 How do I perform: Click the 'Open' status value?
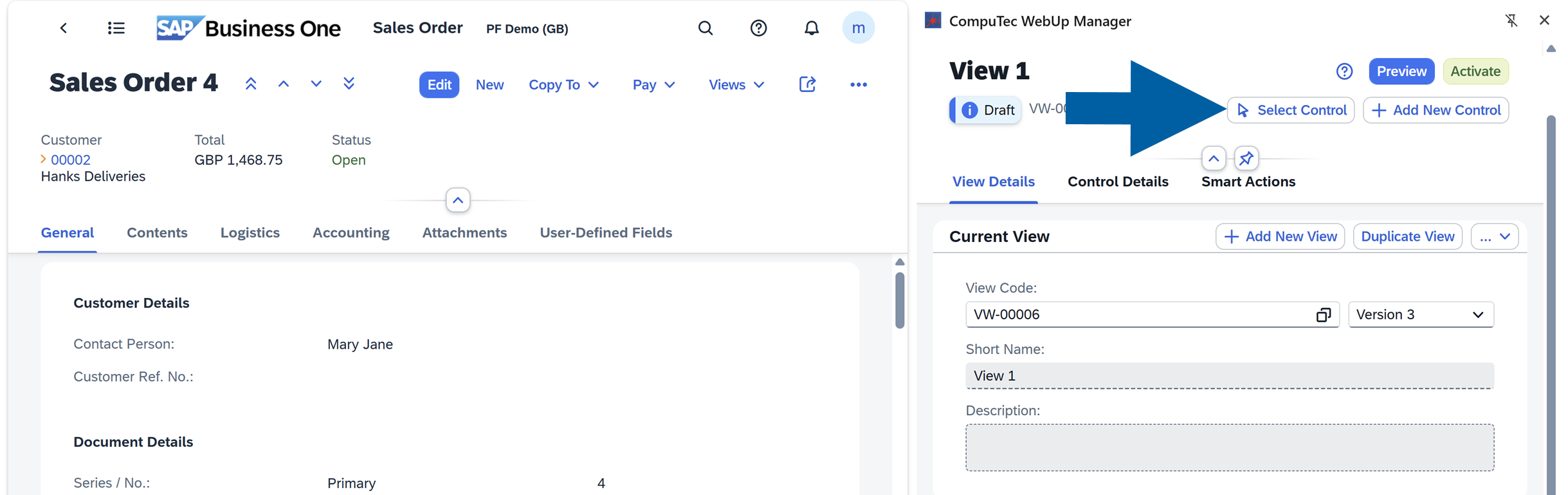(x=349, y=160)
